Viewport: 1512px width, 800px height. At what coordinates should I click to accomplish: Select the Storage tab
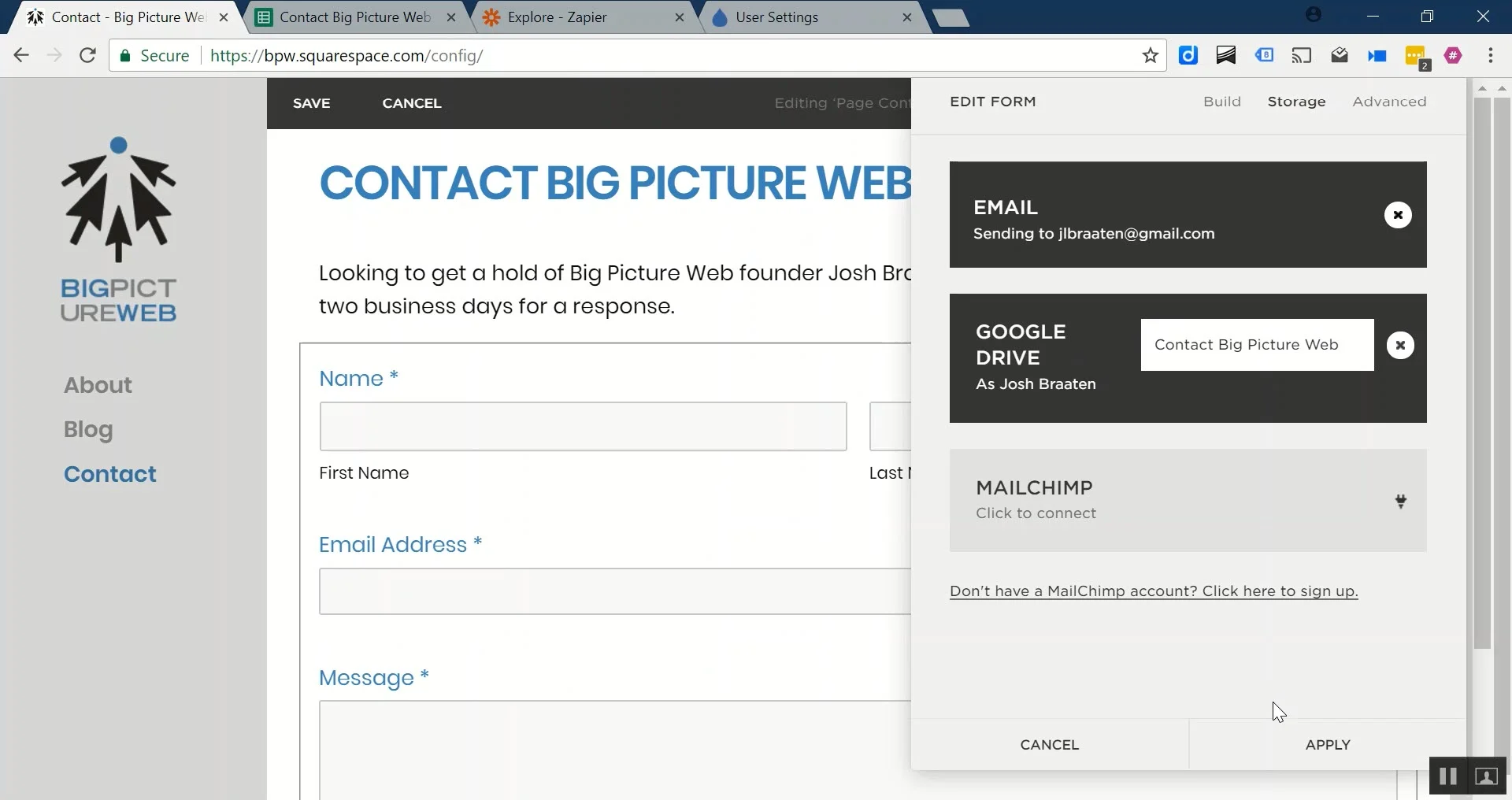click(x=1296, y=102)
